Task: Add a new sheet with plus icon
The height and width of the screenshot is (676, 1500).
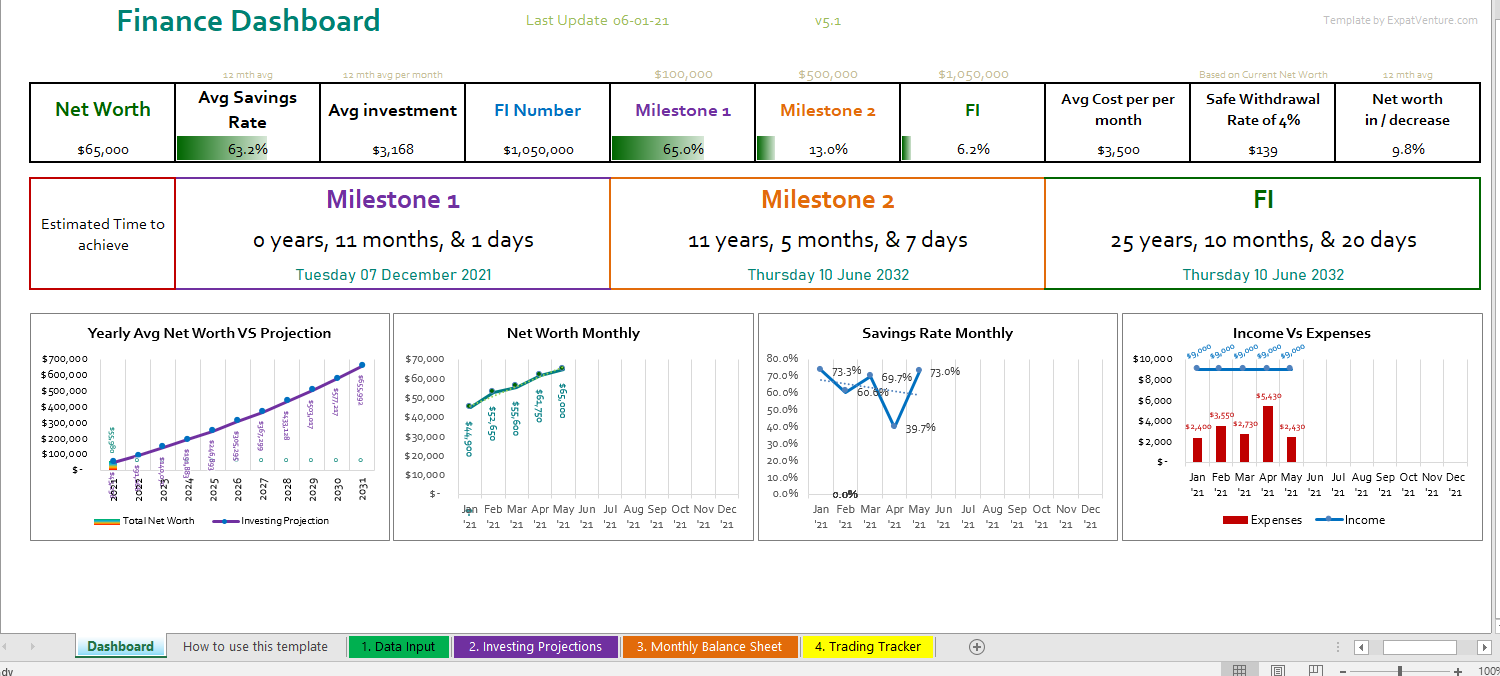Action: [977, 647]
